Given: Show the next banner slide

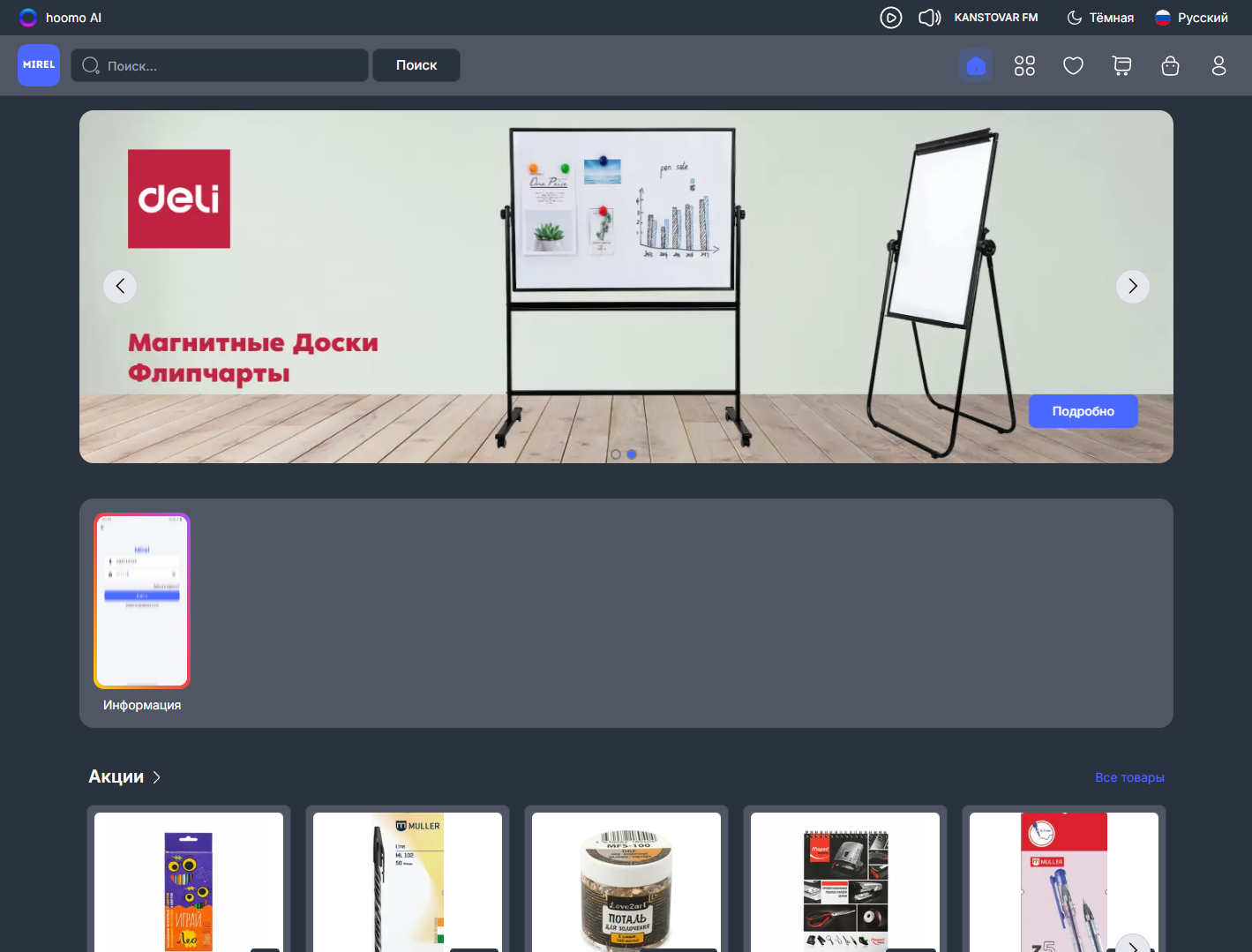Looking at the screenshot, I should coord(1133,286).
